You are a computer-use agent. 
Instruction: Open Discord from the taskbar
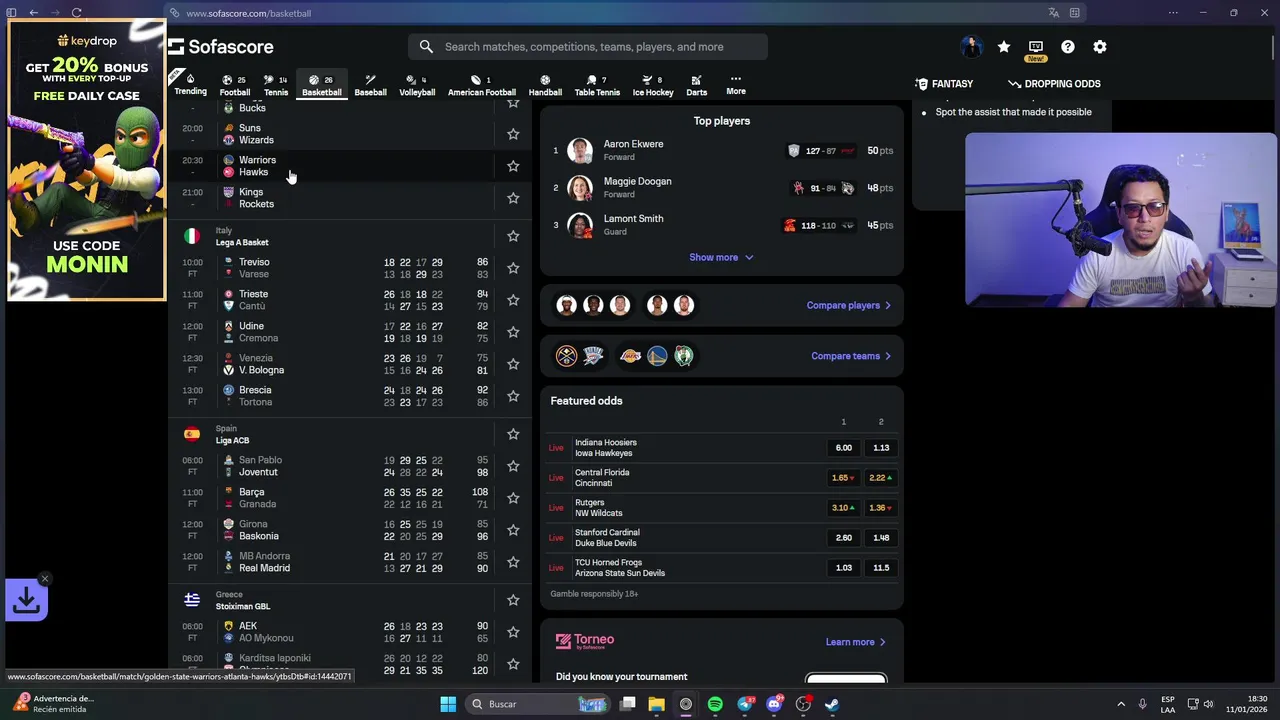tap(774, 704)
